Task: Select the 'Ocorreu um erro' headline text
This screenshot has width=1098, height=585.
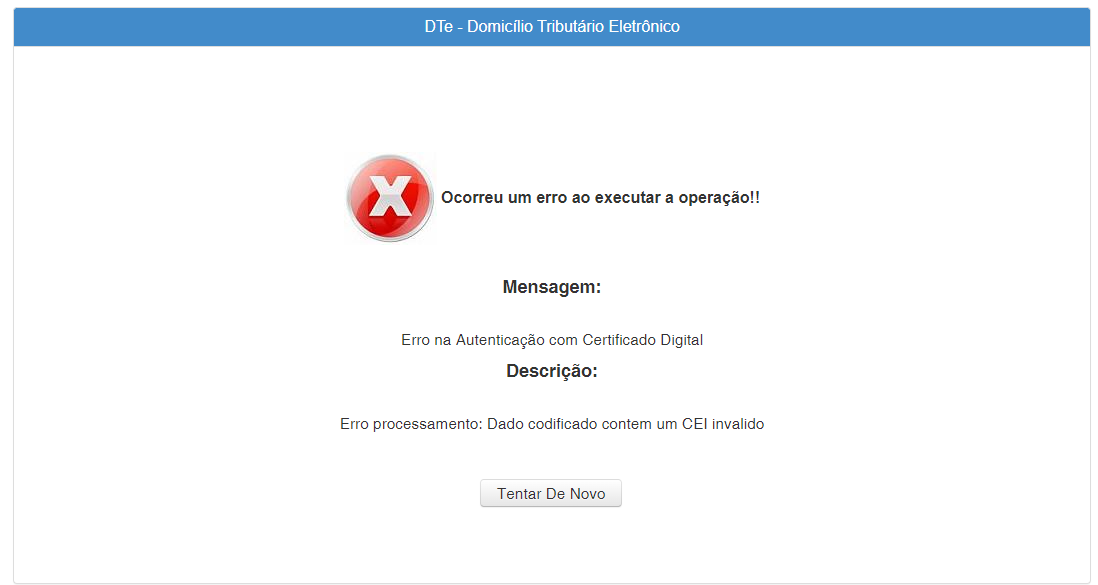Action: click(600, 198)
